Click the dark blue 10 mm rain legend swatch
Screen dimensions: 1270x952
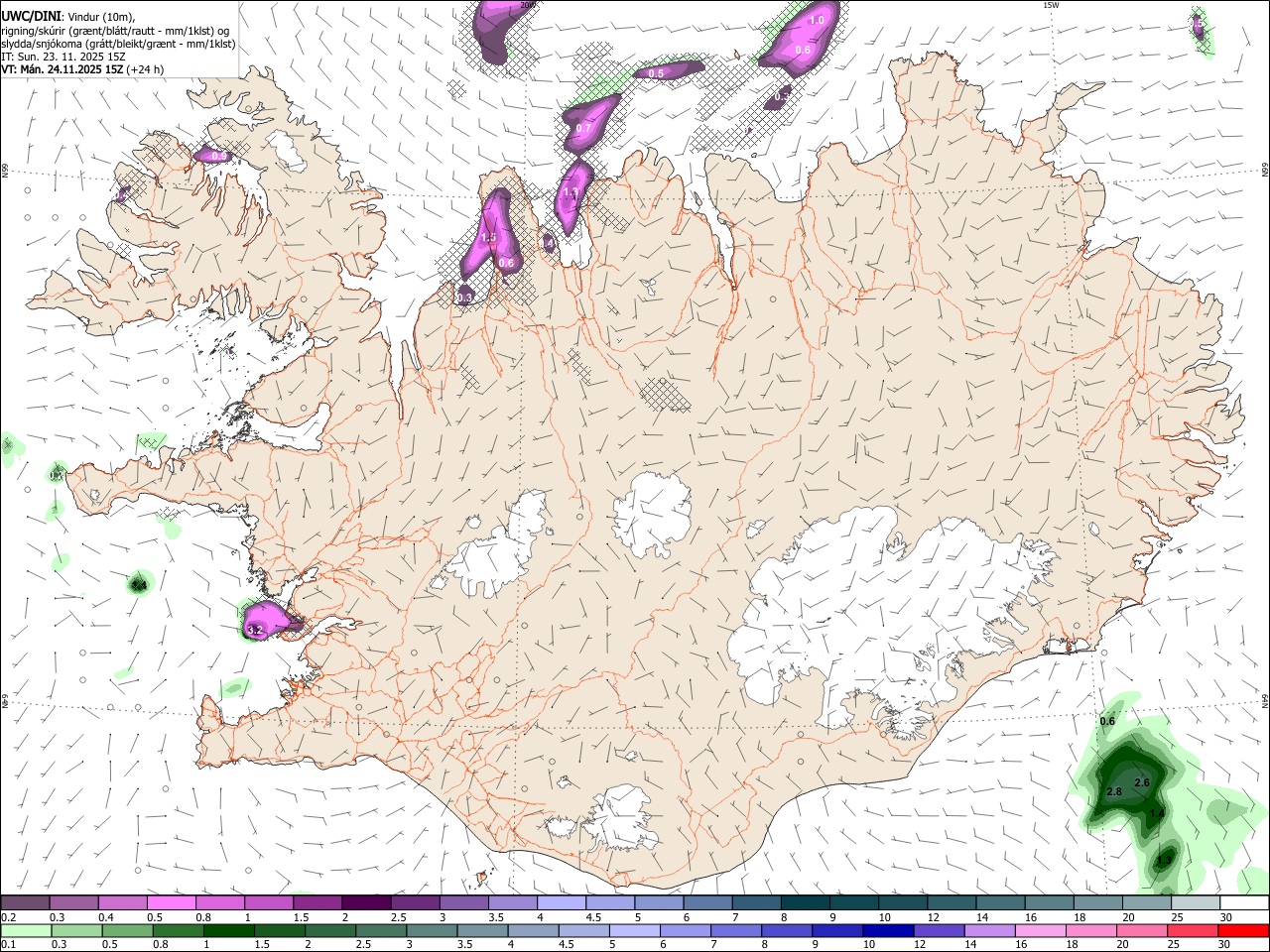coord(887,931)
